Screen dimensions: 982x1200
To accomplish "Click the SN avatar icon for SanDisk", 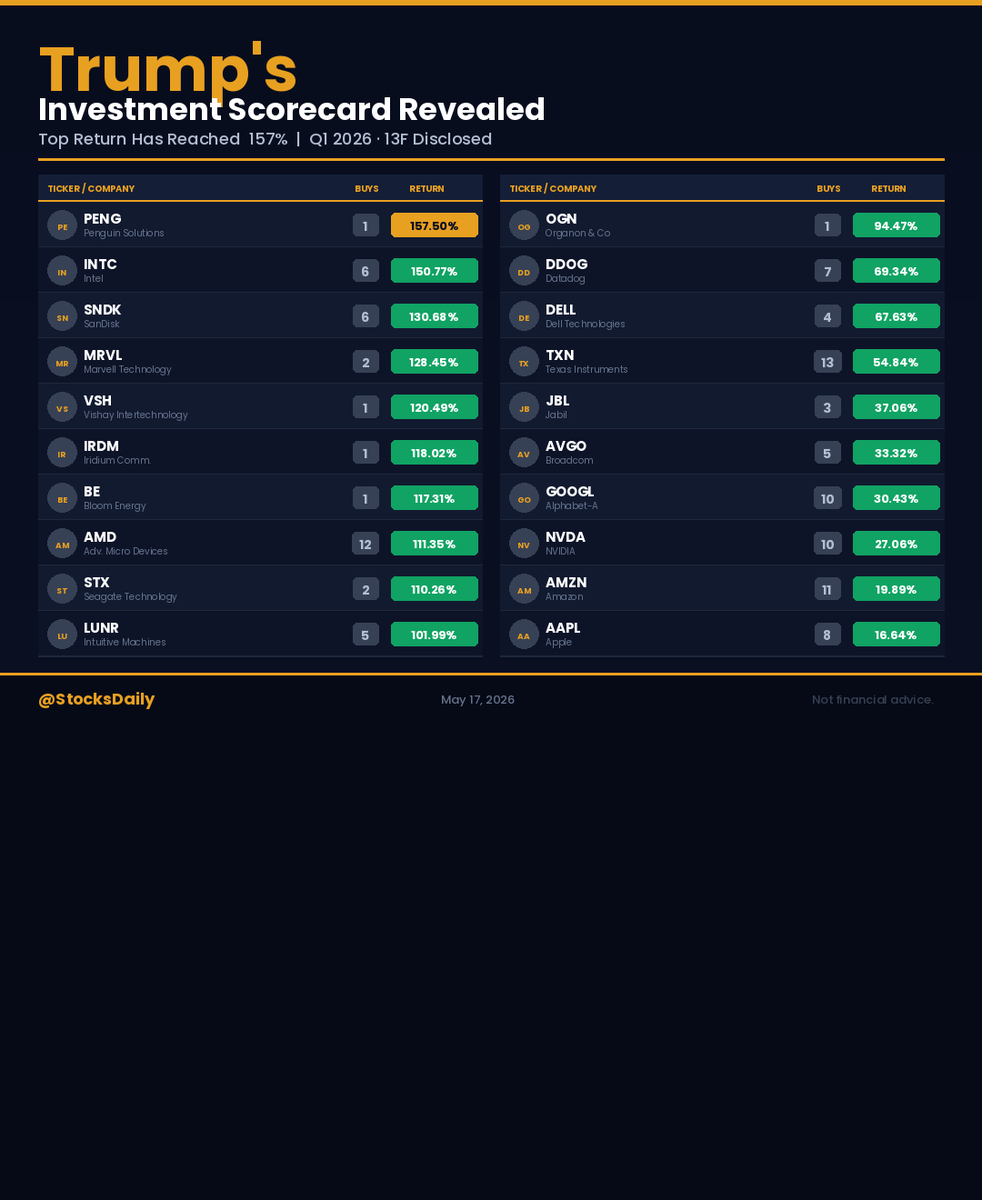I will [x=62, y=316].
